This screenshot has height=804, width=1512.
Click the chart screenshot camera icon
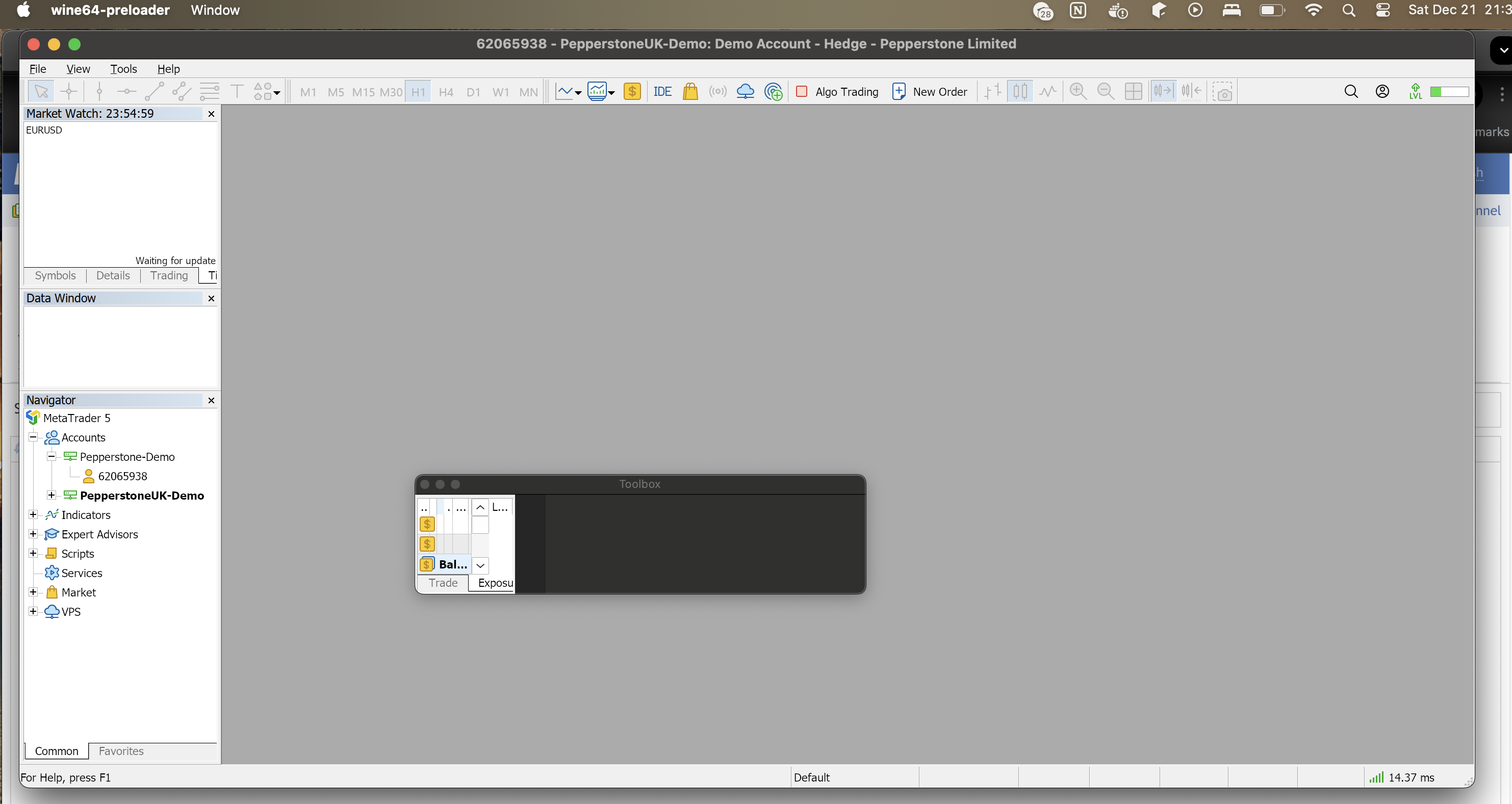coord(1223,92)
